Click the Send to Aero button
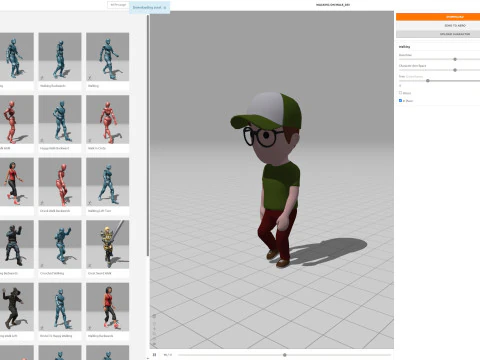This screenshot has width=480, height=360. (x=438, y=25)
